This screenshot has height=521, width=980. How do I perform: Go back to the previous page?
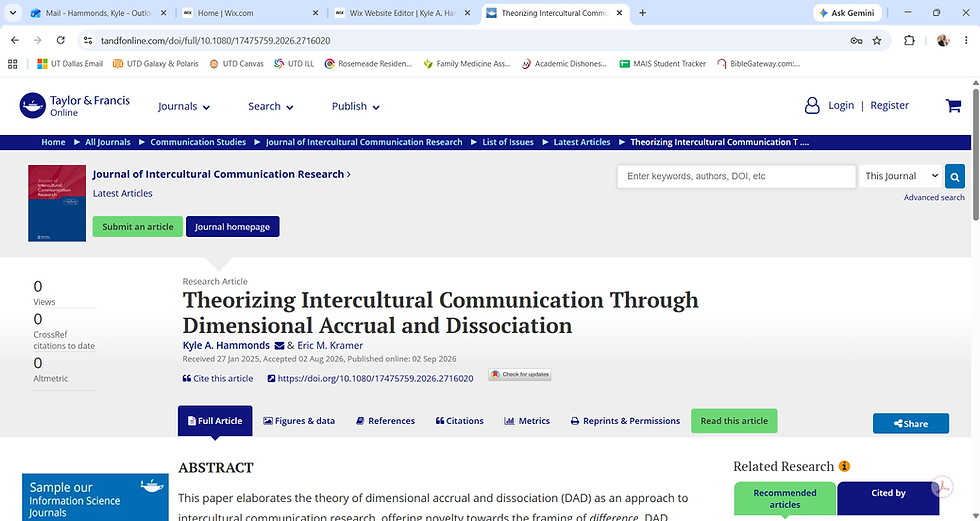pos(15,40)
